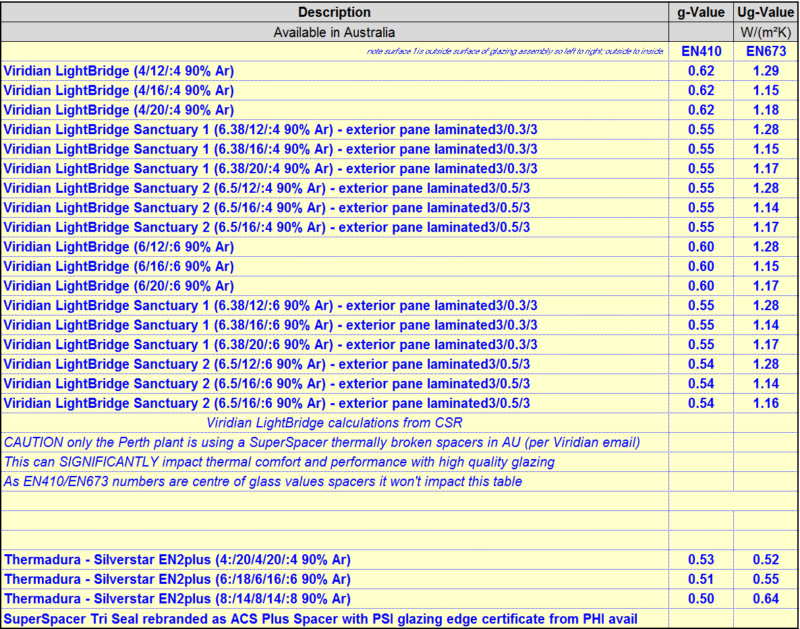Image resolution: width=800 pixels, height=629 pixels.
Task: Select the small note about surface 1 ordering
Action: coord(515,51)
